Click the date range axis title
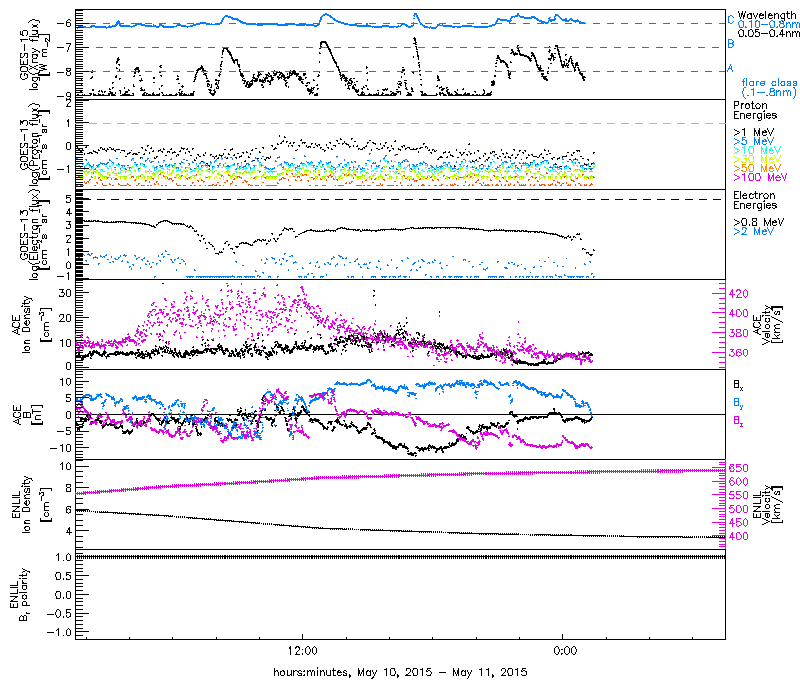Image resolution: width=800 pixels, height=680 pixels. pyautogui.click(x=400, y=672)
